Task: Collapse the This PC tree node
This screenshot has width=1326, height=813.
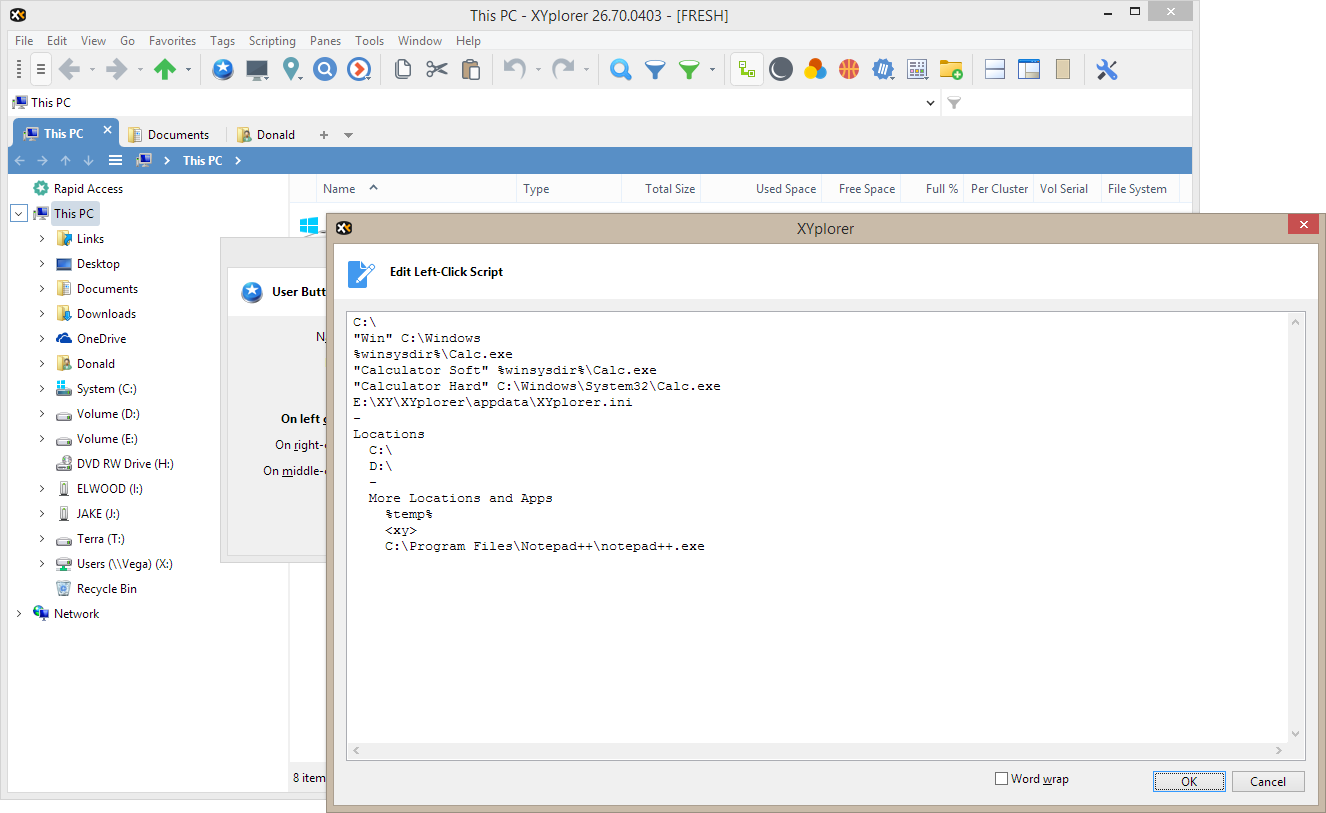Action: coord(19,214)
